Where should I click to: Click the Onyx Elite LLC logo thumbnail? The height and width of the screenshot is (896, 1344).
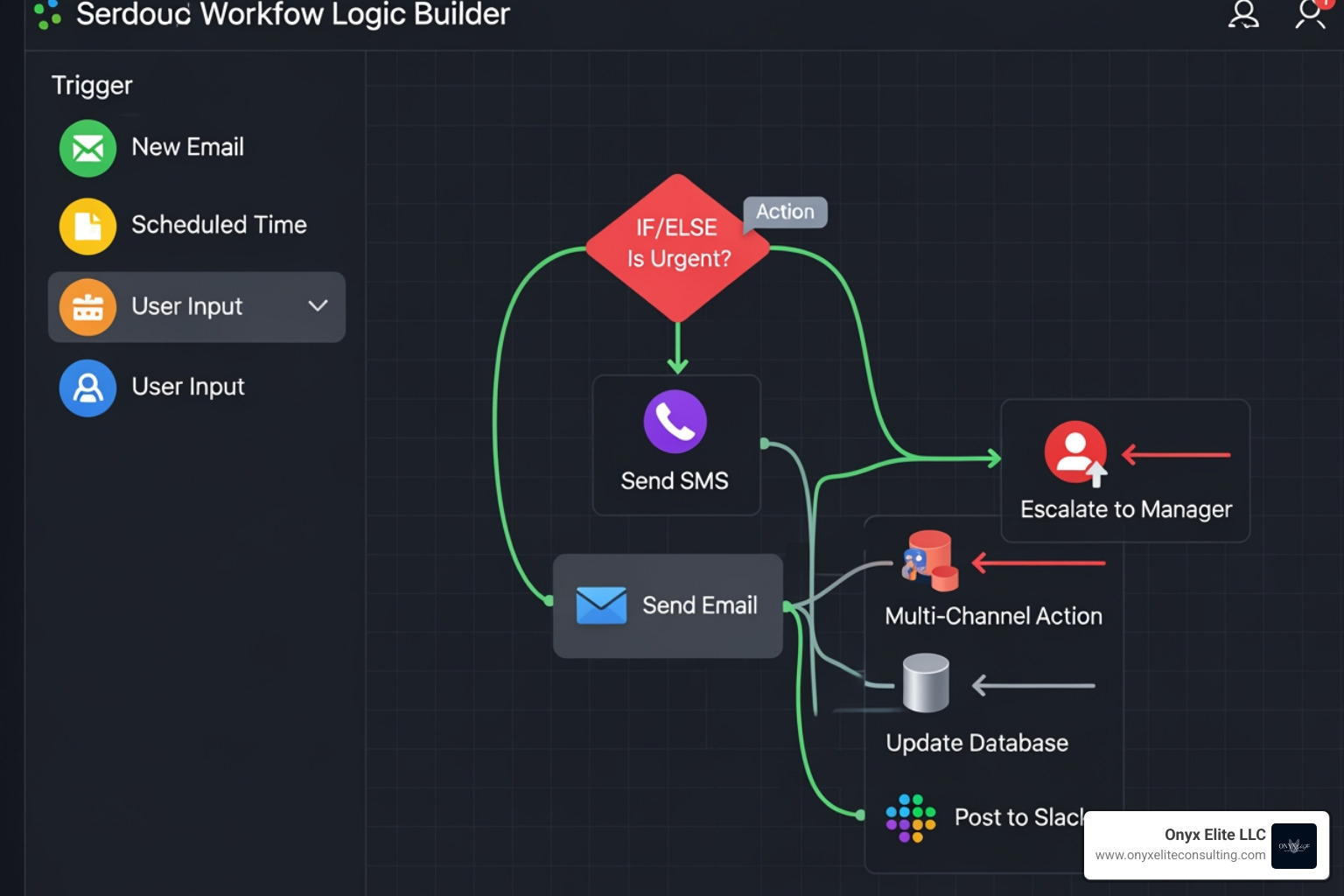(1294, 846)
